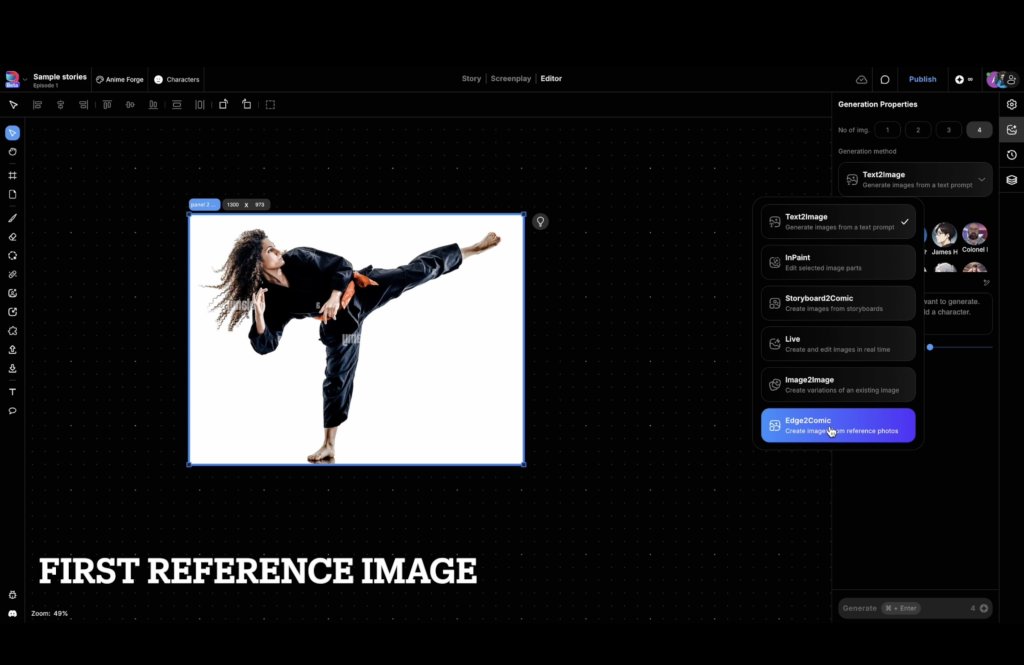The image size is (1024, 665).
Task: Open the layers panel icon
Action: pos(1011,180)
